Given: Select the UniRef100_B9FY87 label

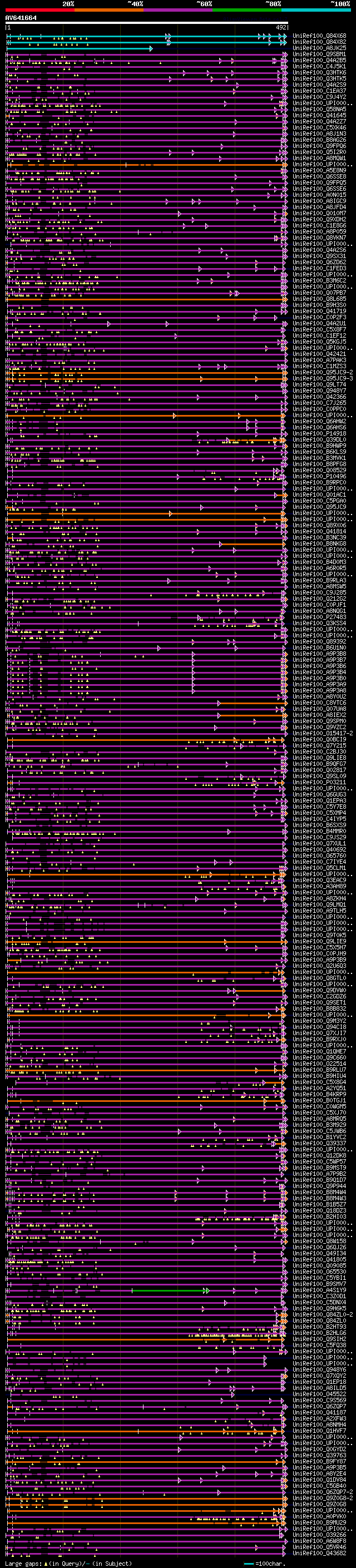Looking at the screenshot, I should coord(319,1461).
